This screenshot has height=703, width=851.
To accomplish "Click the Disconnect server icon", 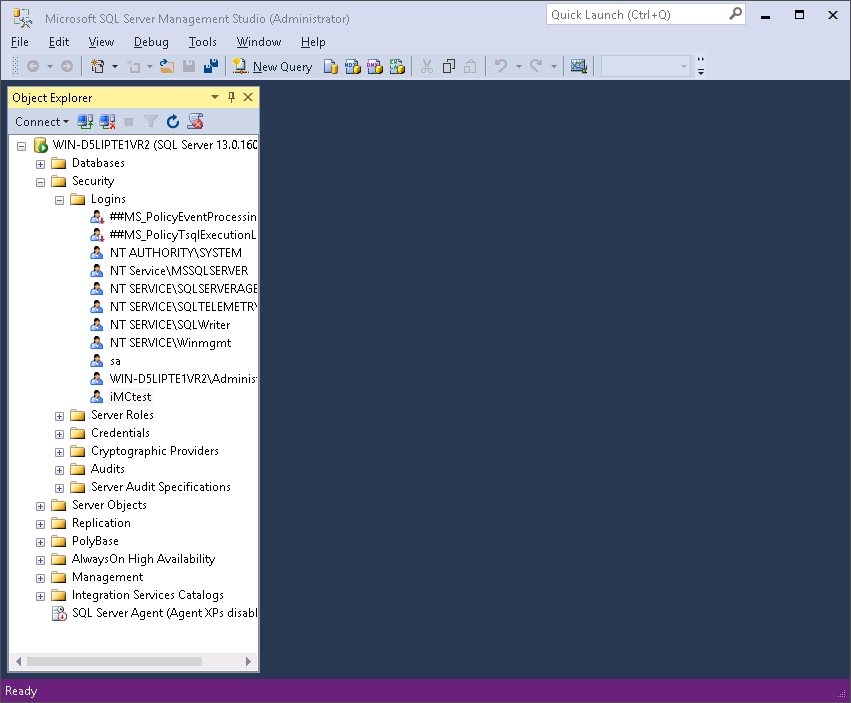I will 107,122.
